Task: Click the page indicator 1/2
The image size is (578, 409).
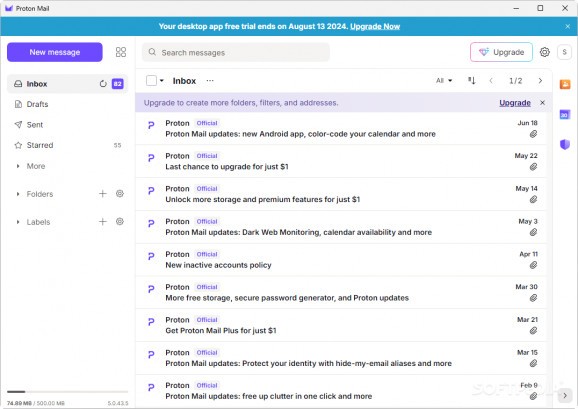Action: (515, 81)
